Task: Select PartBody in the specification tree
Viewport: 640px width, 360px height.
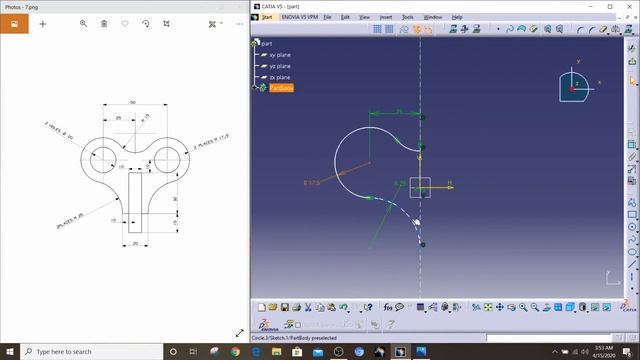Action: (x=281, y=88)
